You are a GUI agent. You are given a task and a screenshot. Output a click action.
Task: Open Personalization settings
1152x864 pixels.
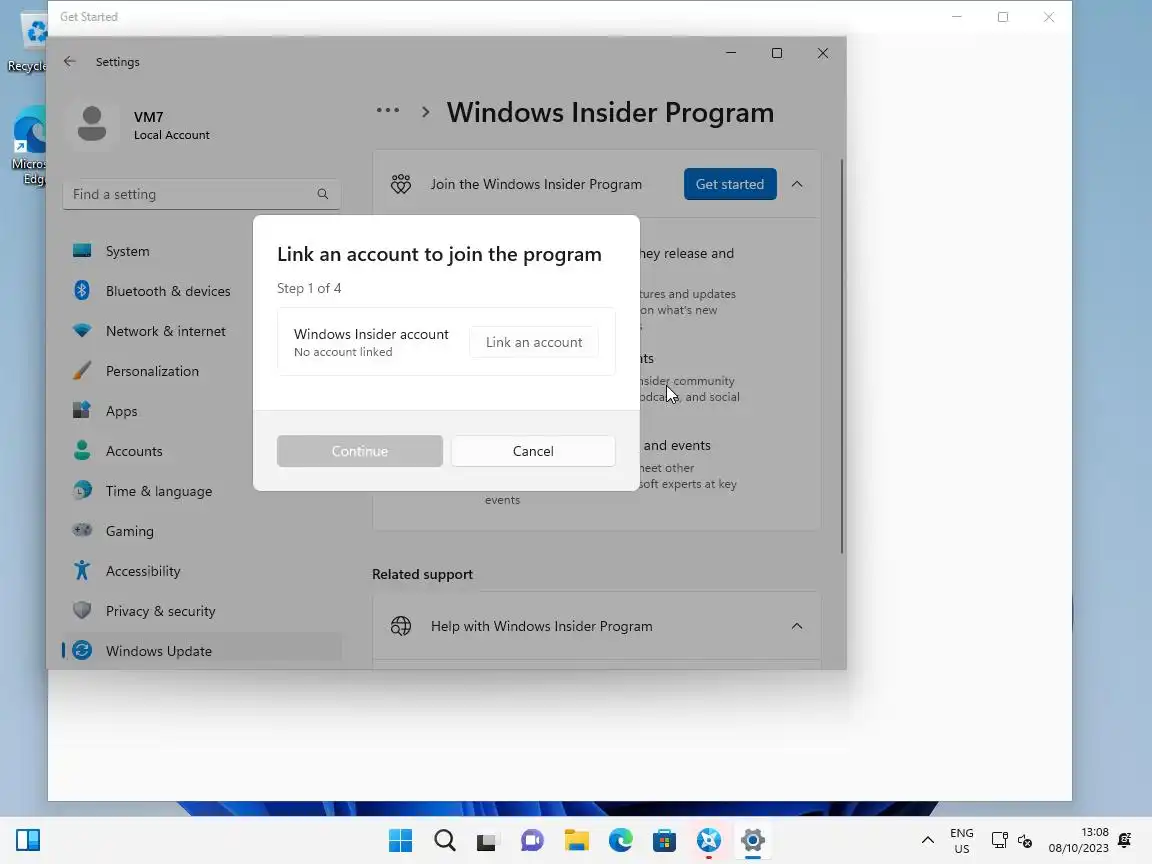point(201,371)
